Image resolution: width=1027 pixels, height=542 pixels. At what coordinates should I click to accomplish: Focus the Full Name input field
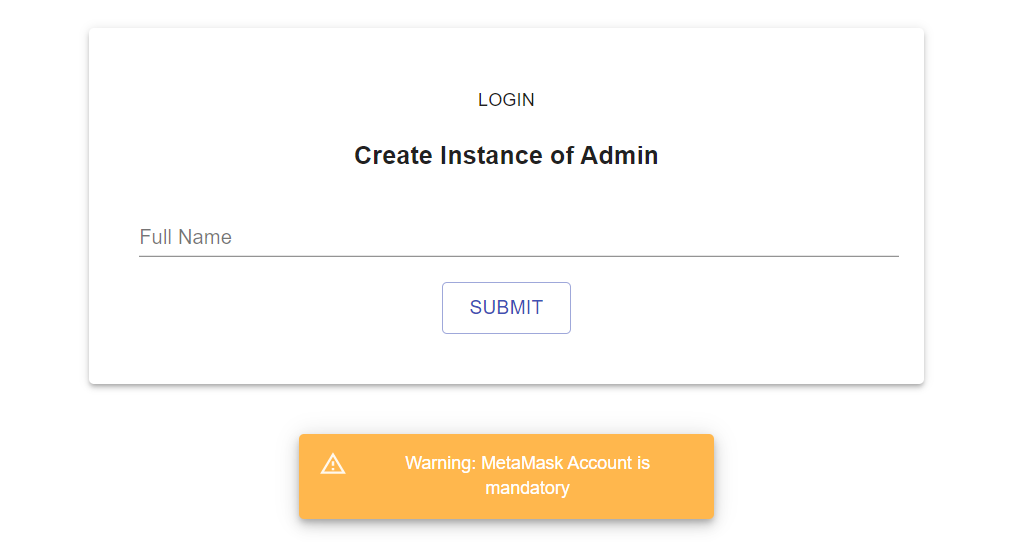point(519,237)
